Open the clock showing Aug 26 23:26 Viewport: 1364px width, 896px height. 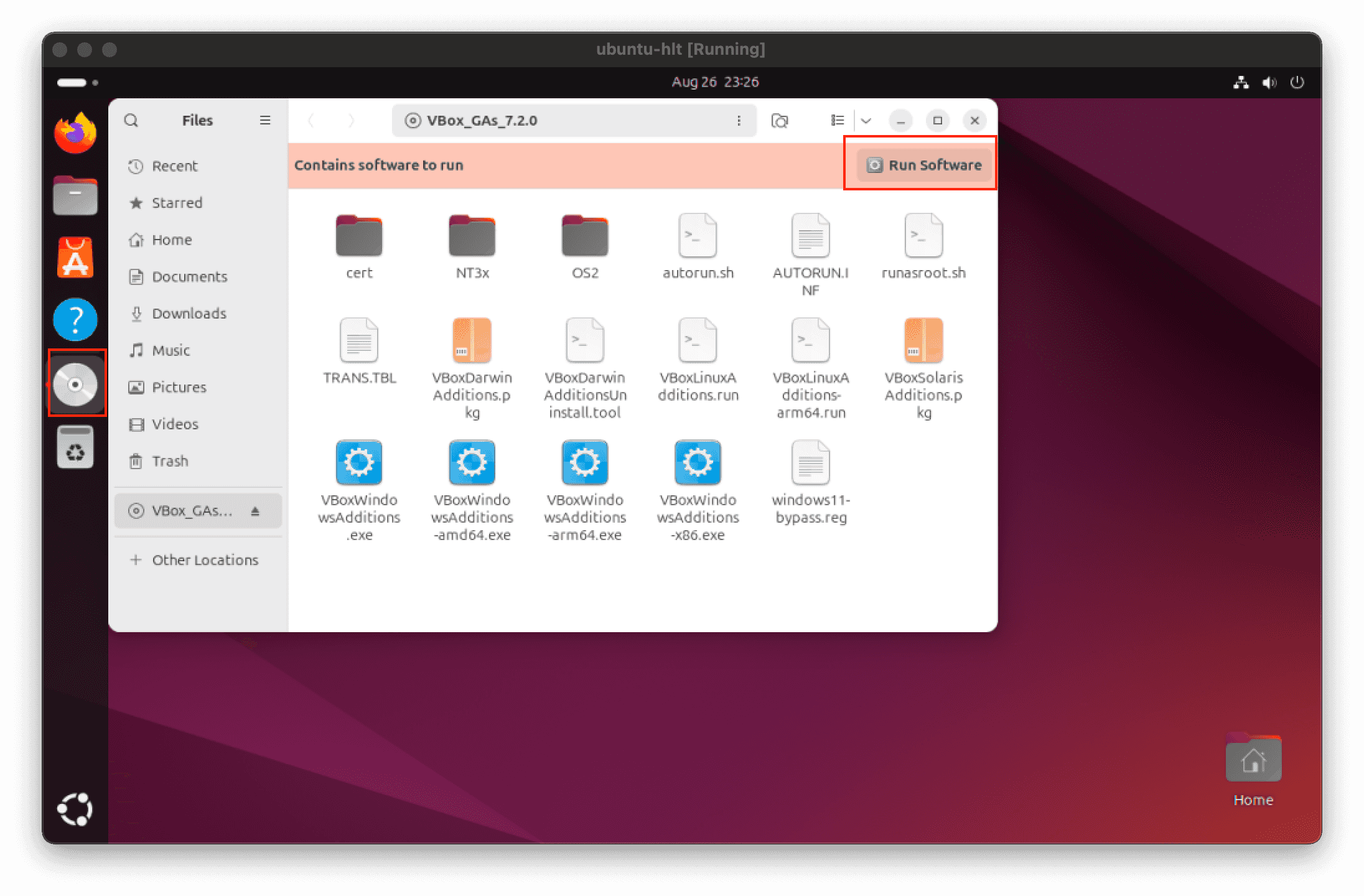715,82
